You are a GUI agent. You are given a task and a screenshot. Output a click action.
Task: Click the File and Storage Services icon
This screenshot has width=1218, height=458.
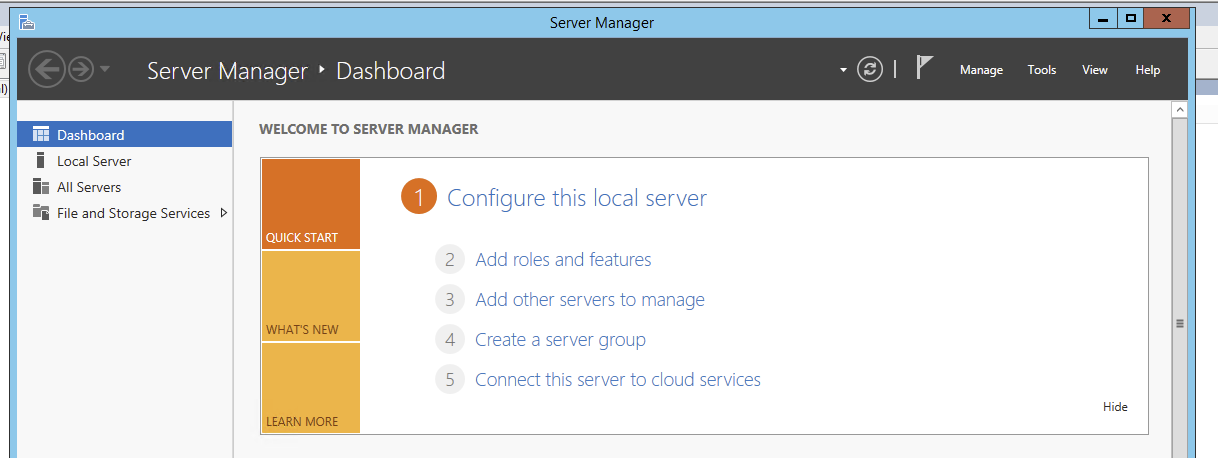[41, 213]
